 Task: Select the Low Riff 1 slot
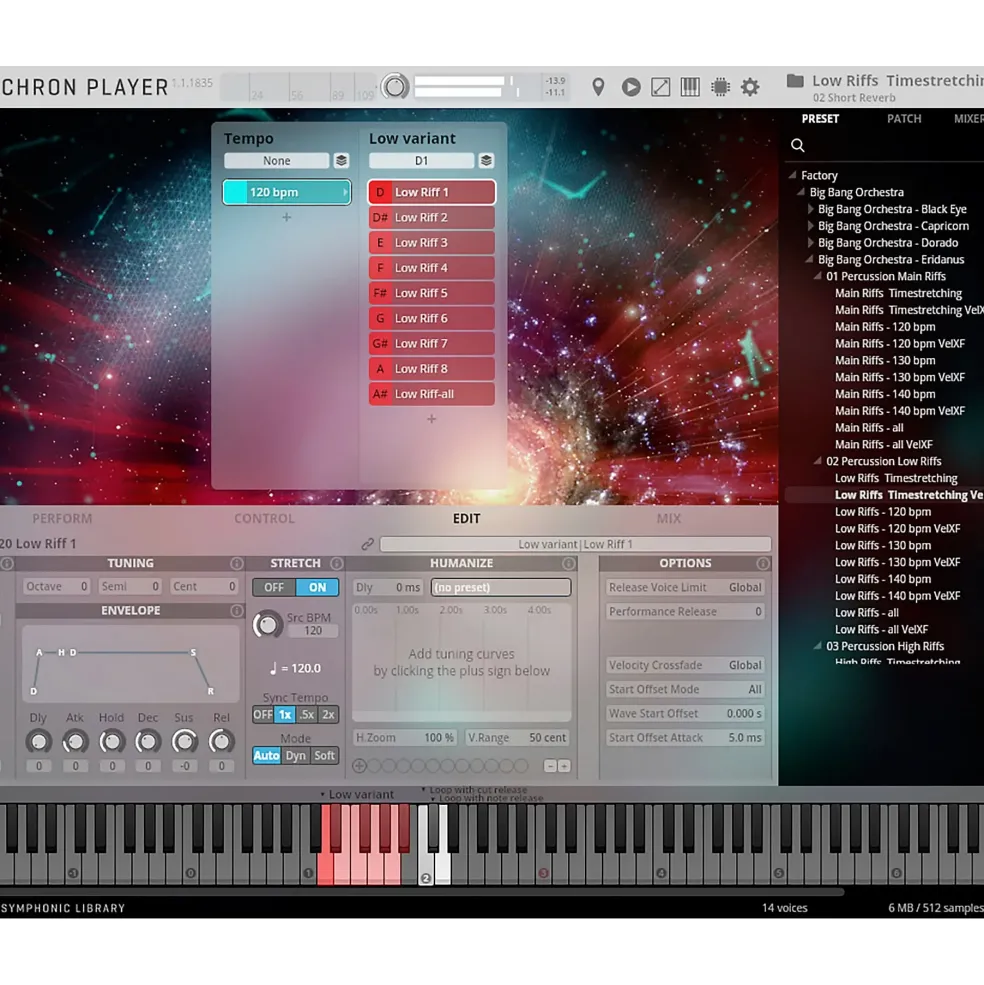pyautogui.click(x=431, y=192)
